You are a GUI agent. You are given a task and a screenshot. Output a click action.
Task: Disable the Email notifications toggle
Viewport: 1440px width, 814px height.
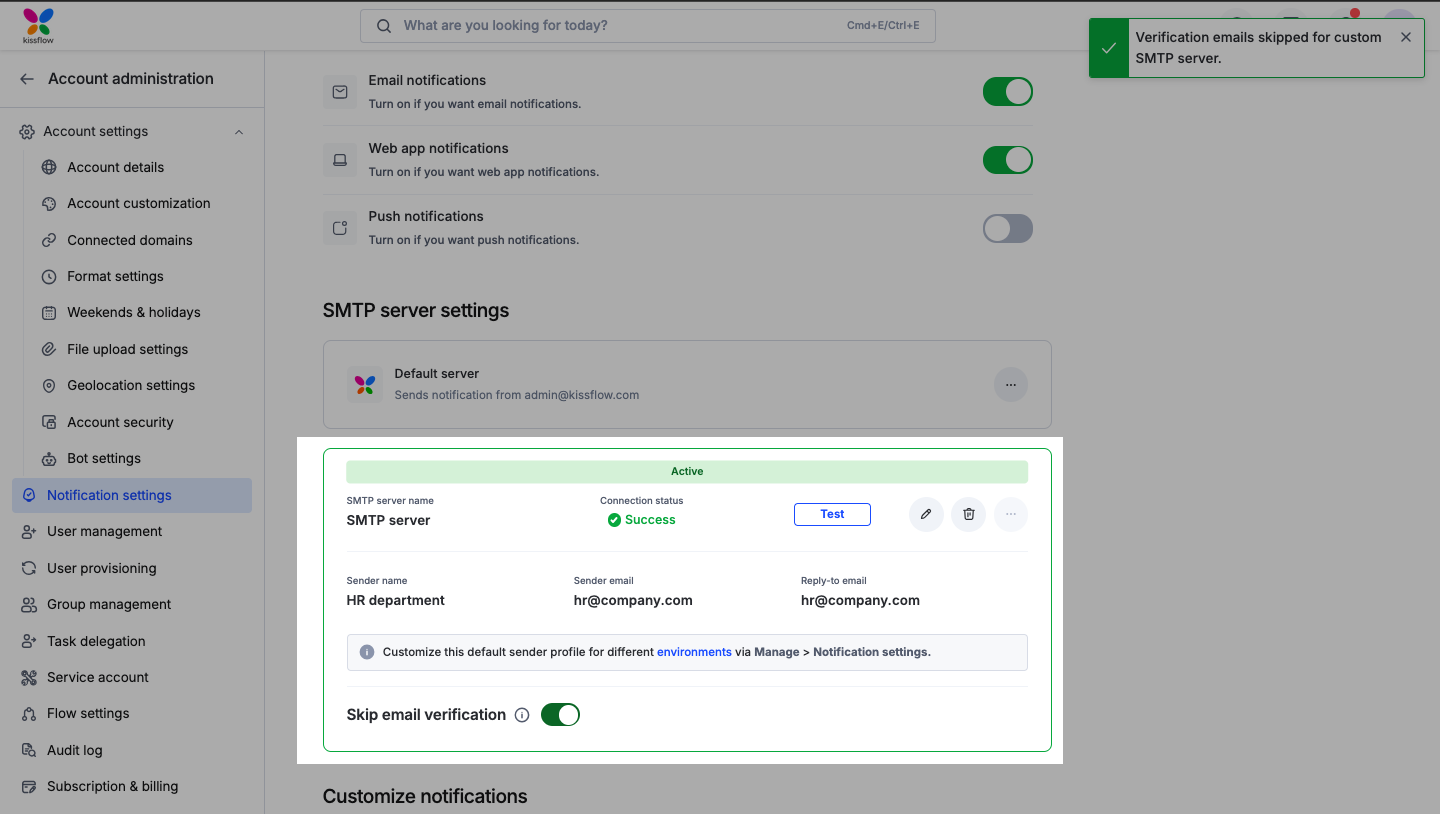point(1007,92)
